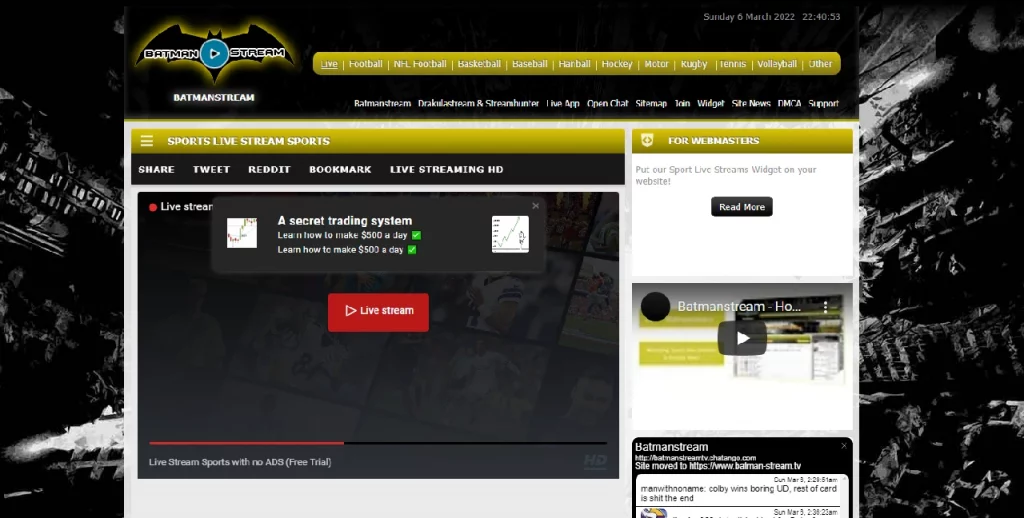
Task: Open the Volleyball category
Action: pos(777,64)
